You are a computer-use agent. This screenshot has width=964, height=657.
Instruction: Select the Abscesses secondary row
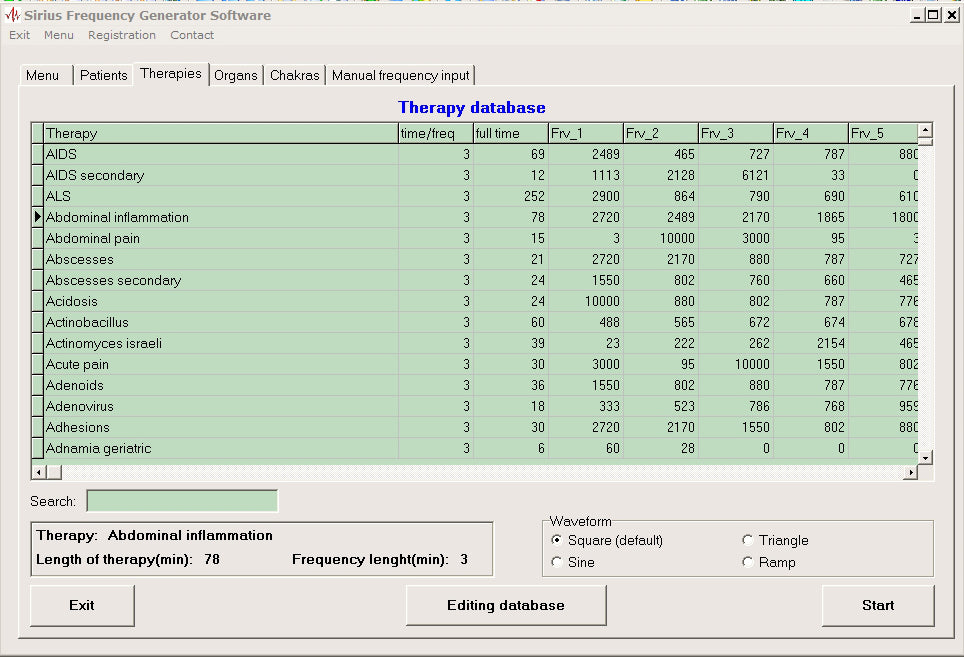coord(475,280)
